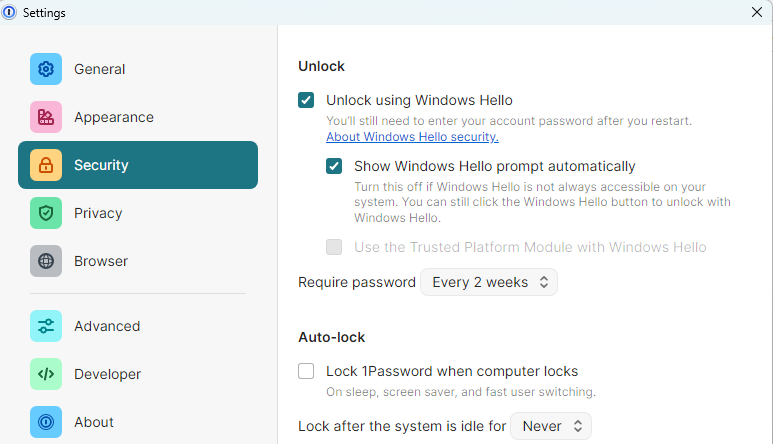
Task: Open the idle lock time dropdown
Action: (x=551, y=426)
